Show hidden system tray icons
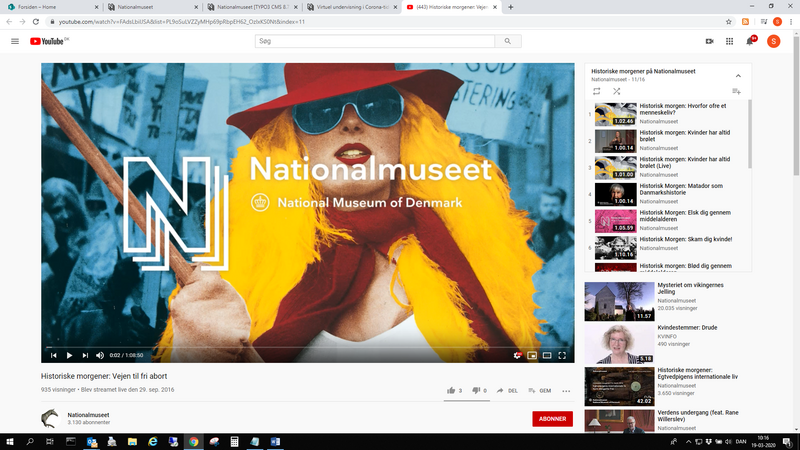This screenshot has height=450, width=800. (688, 442)
